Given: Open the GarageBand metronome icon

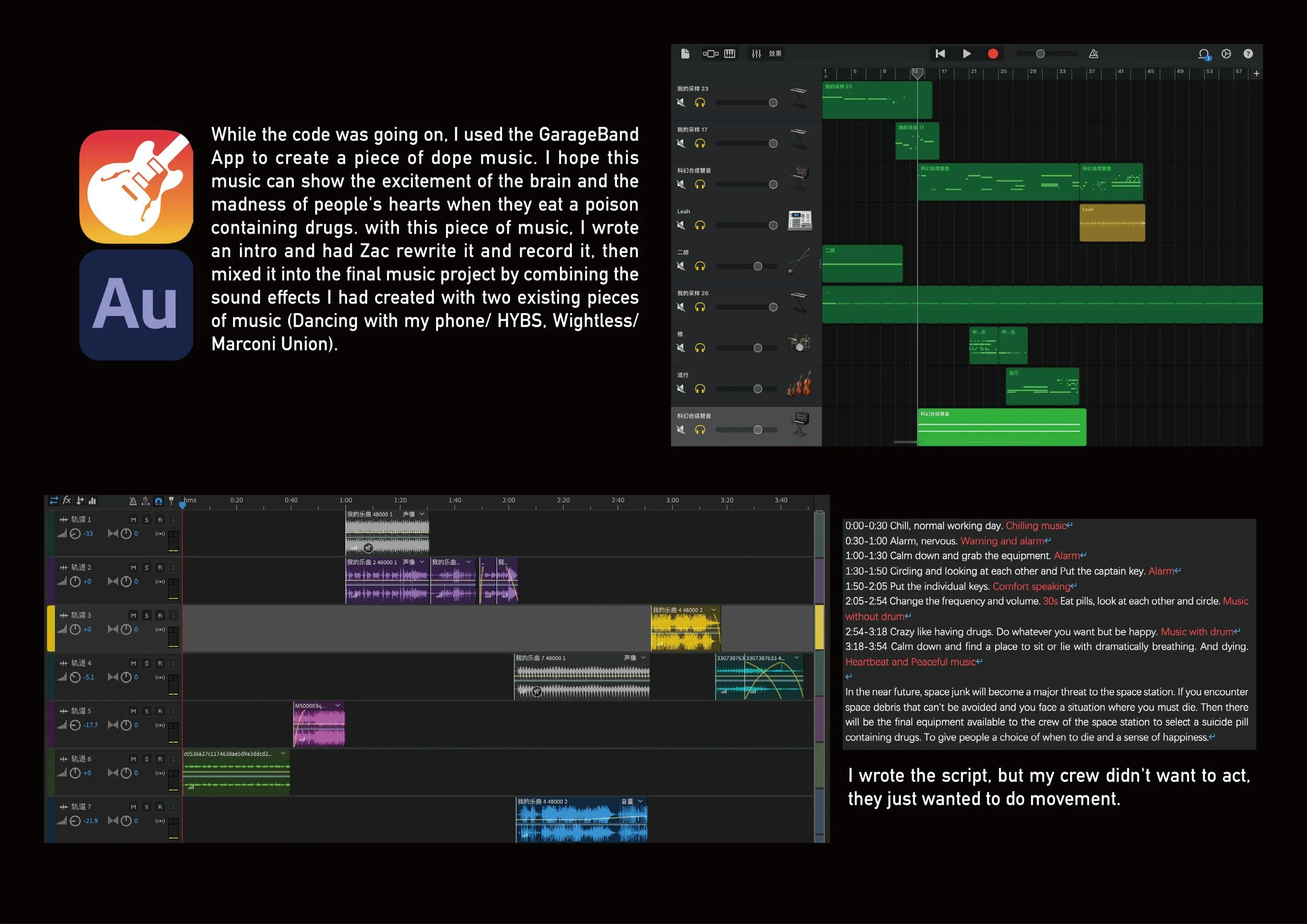Looking at the screenshot, I should (1094, 53).
